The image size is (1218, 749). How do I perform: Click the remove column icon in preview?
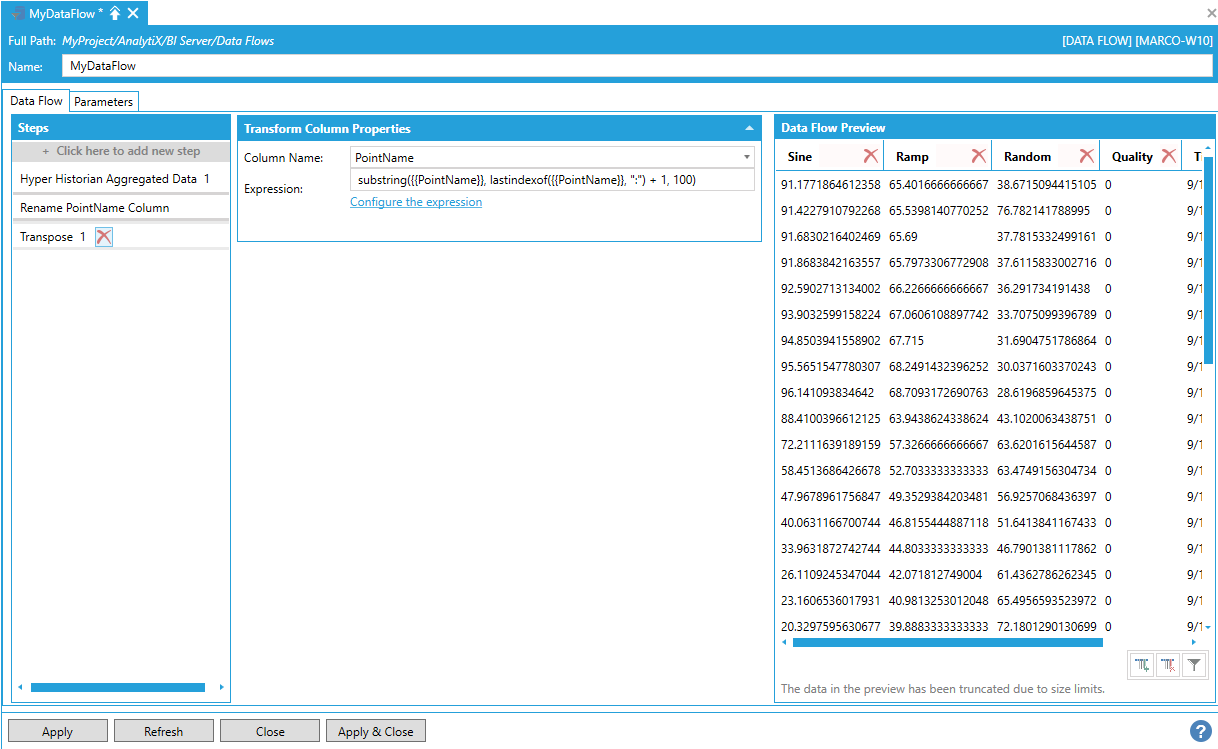1167,665
